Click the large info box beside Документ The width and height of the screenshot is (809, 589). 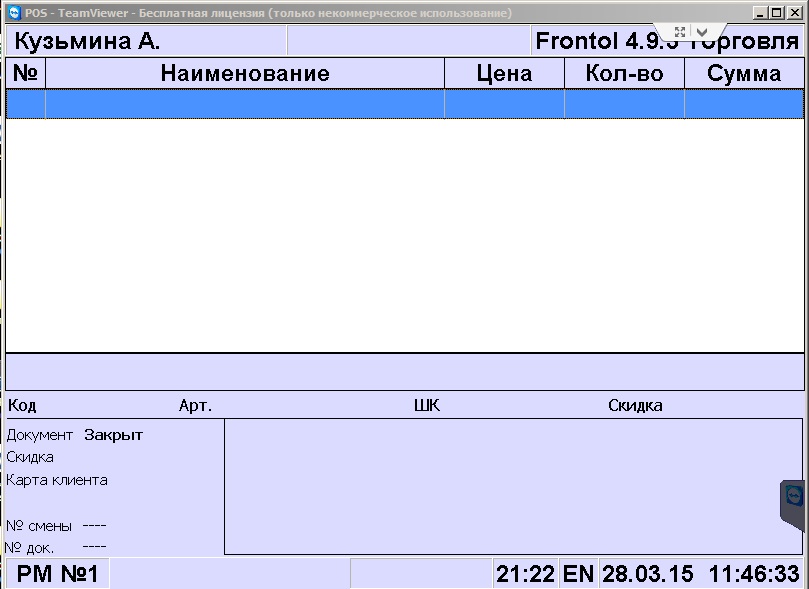[x=513, y=486]
